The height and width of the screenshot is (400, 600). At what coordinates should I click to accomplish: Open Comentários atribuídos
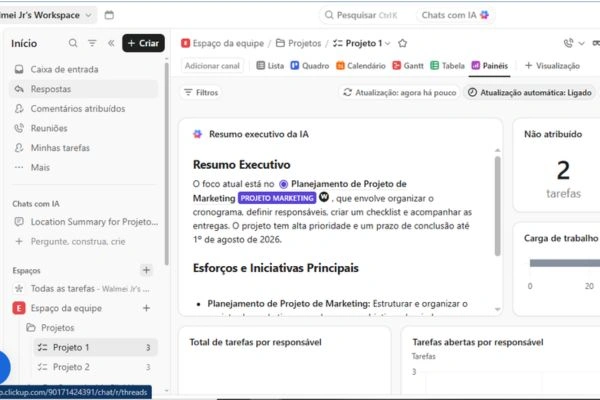83,108
